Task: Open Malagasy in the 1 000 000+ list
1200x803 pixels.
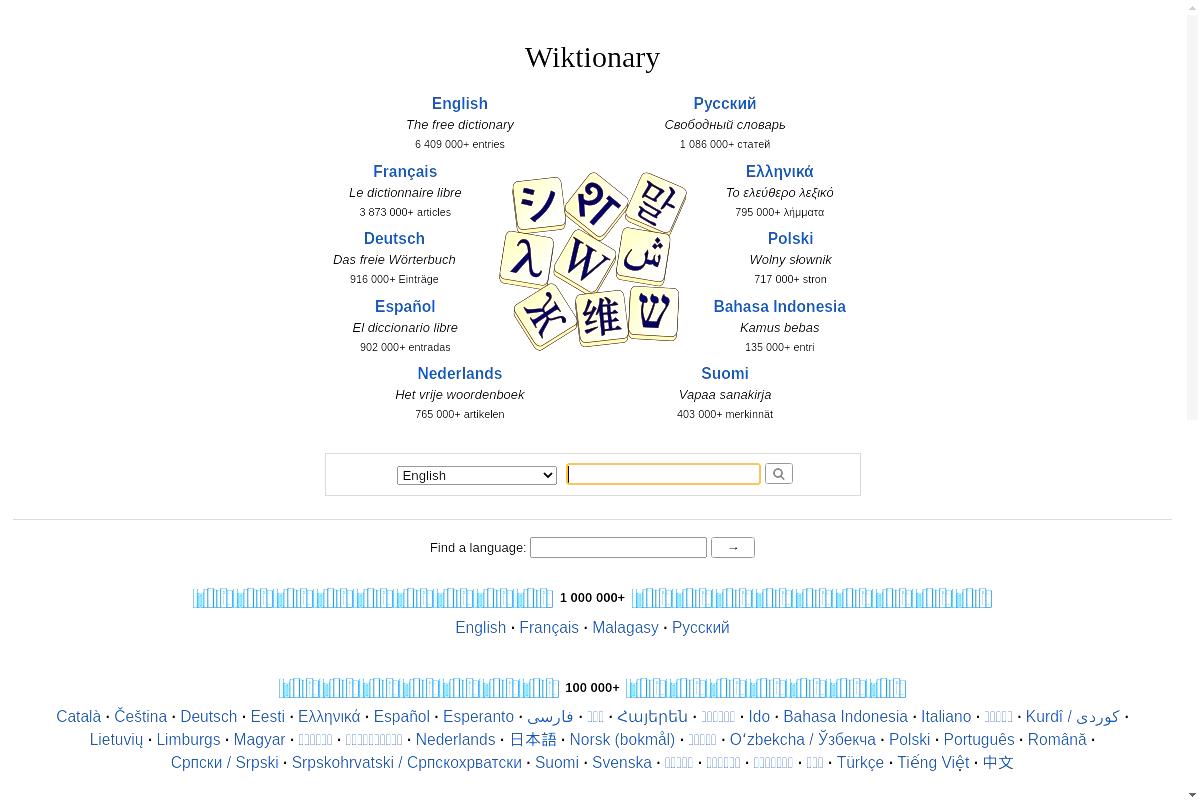Action: pos(625,628)
